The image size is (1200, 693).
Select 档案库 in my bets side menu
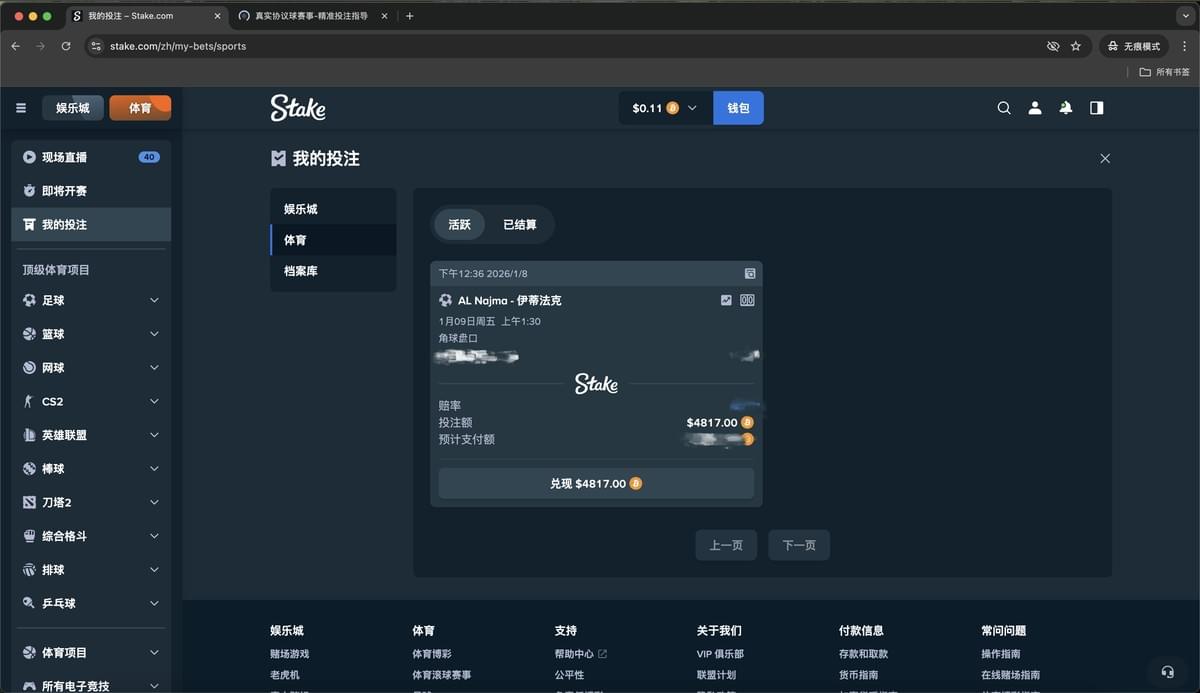click(x=333, y=271)
